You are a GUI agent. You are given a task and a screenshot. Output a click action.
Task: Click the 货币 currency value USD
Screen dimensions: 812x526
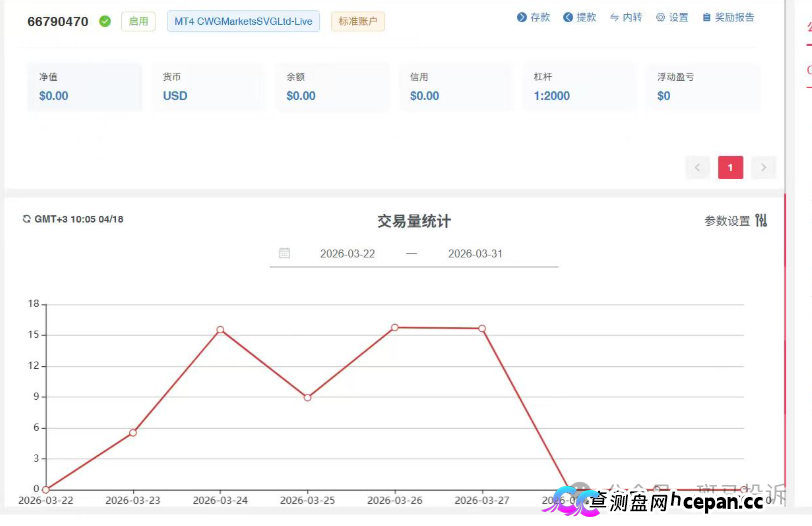click(x=175, y=96)
